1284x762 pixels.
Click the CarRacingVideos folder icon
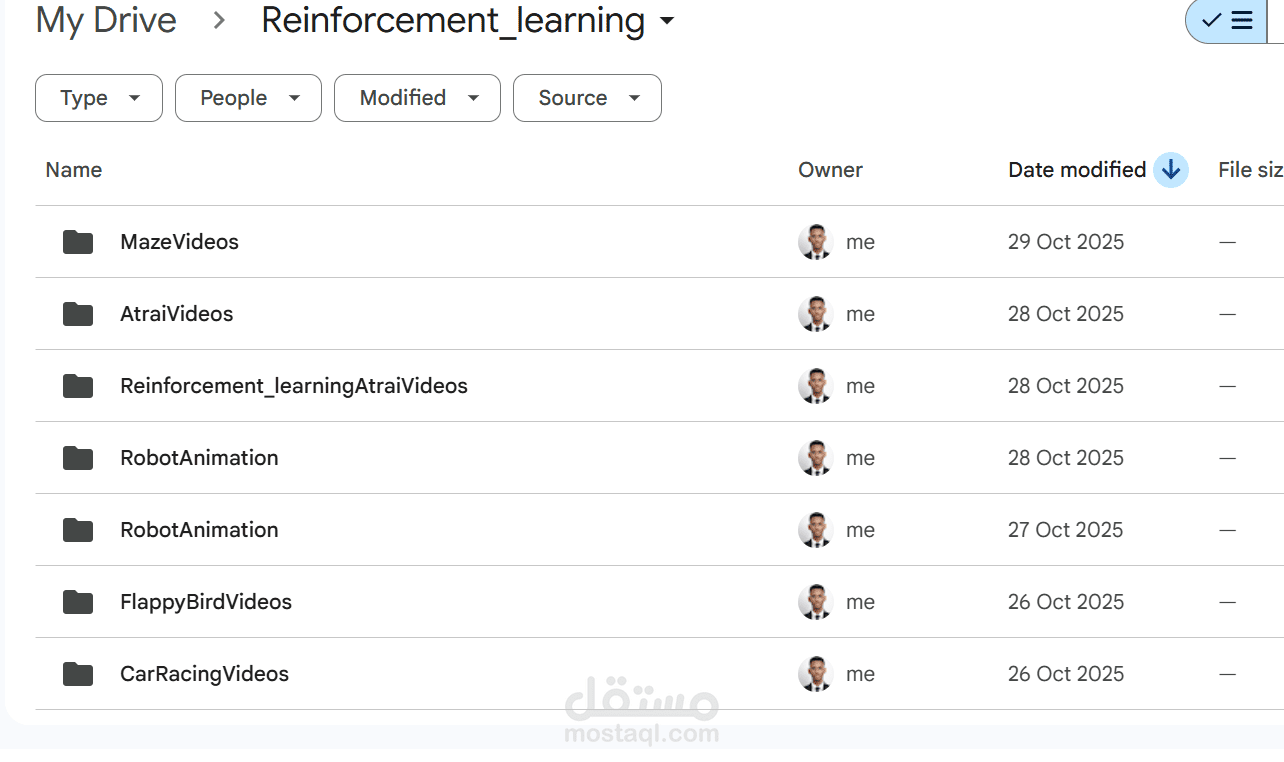78,674
